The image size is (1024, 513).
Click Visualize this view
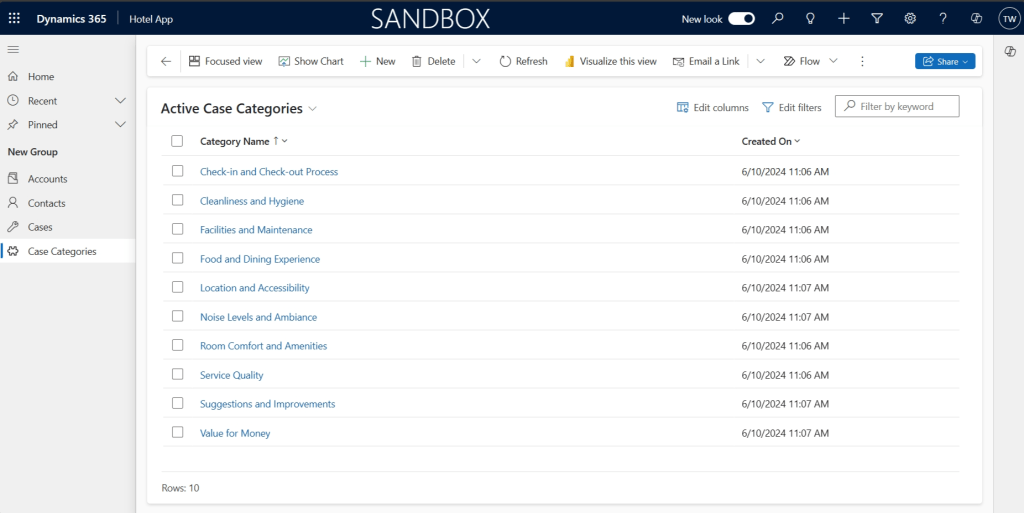click(x=610, y=61)
